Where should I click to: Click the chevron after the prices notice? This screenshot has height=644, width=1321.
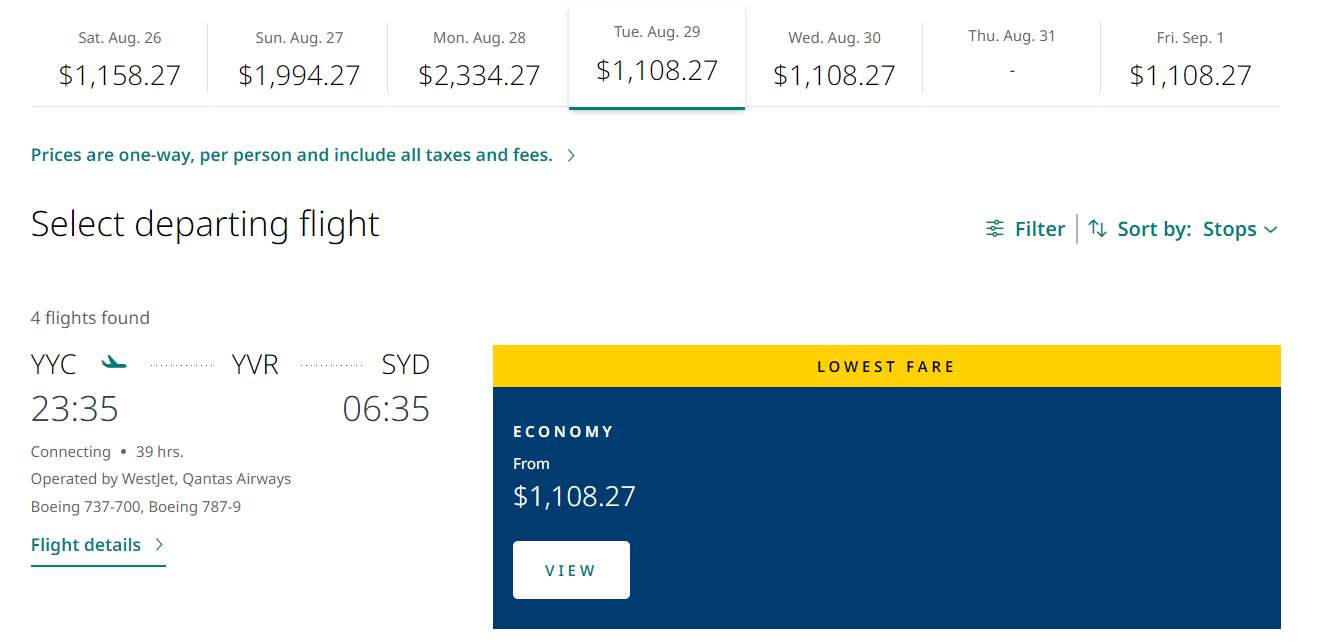[x=571, y=156]
